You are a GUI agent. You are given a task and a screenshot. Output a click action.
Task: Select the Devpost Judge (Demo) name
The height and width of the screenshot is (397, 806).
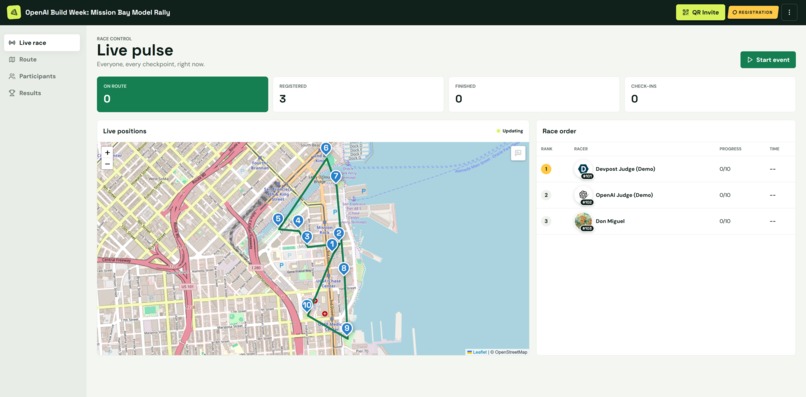coord(625,169)
